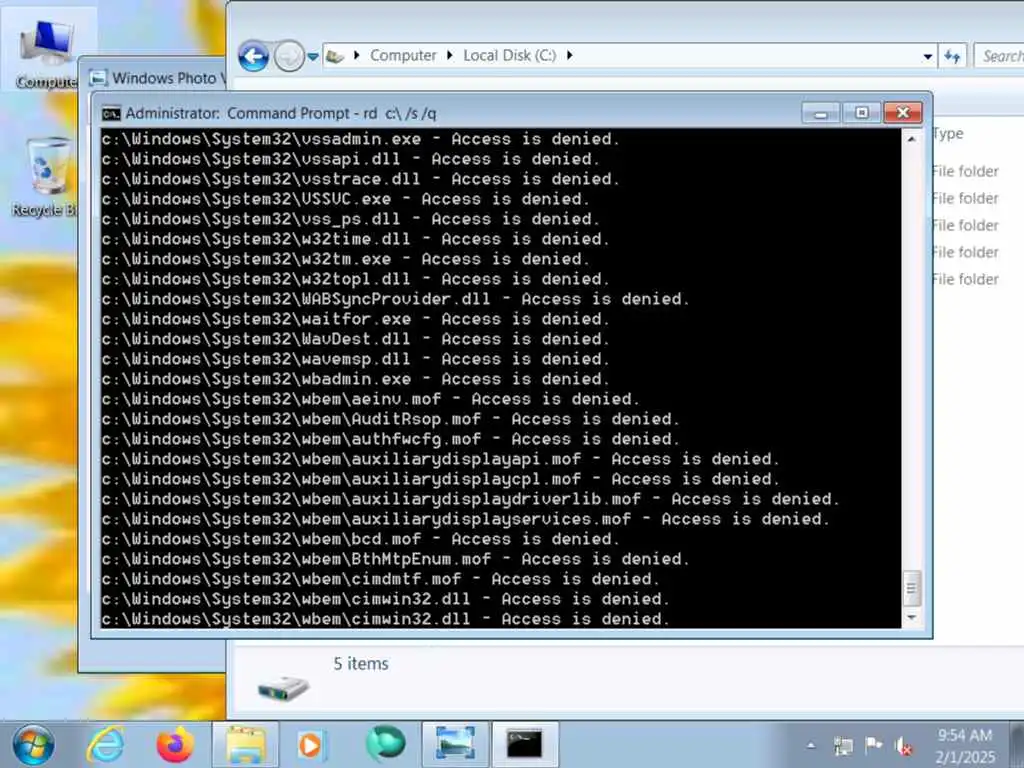Click the WABSyncProvider.dll output line
The width and height of the screenshot is (1024, 768).
pyautogui.click(x=395, y=299)
